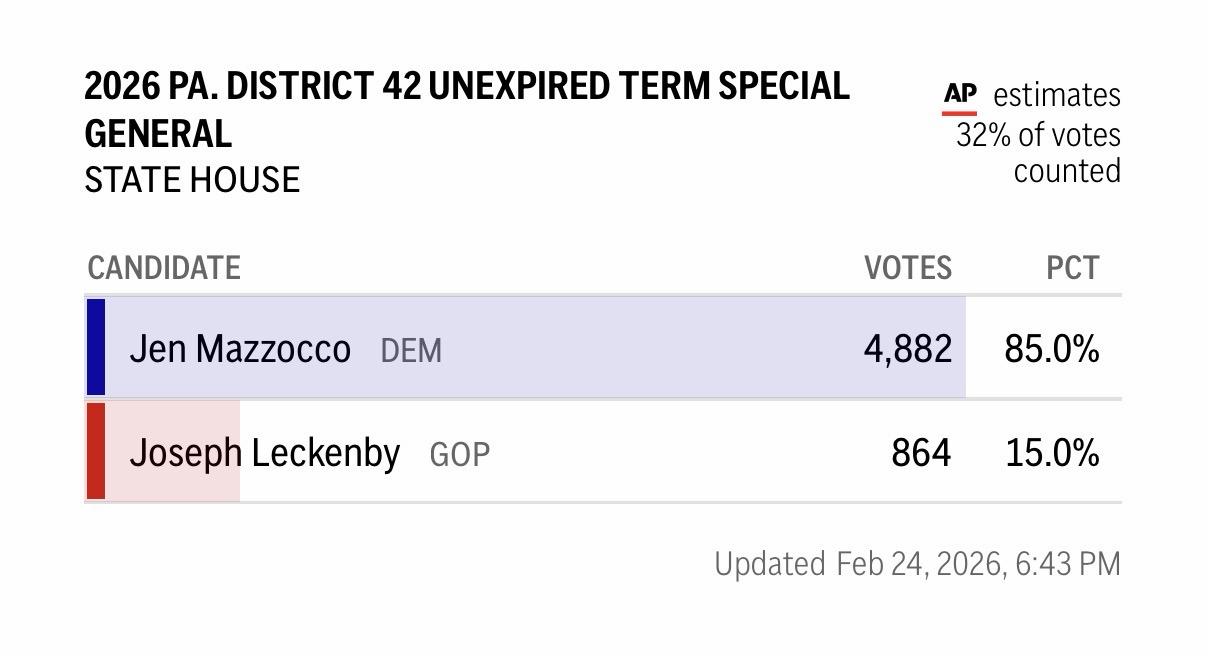Viewport: 1206px width, 654px height.
Task: Click the VOTES column header
Action: point(908,268)
